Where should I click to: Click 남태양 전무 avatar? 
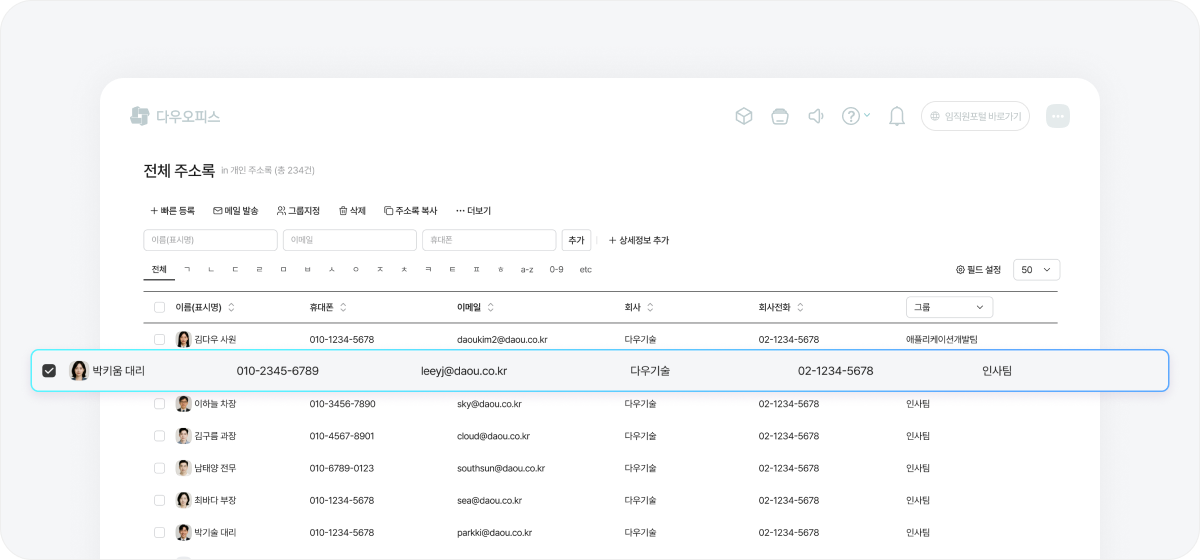click(x=184, y=468)
